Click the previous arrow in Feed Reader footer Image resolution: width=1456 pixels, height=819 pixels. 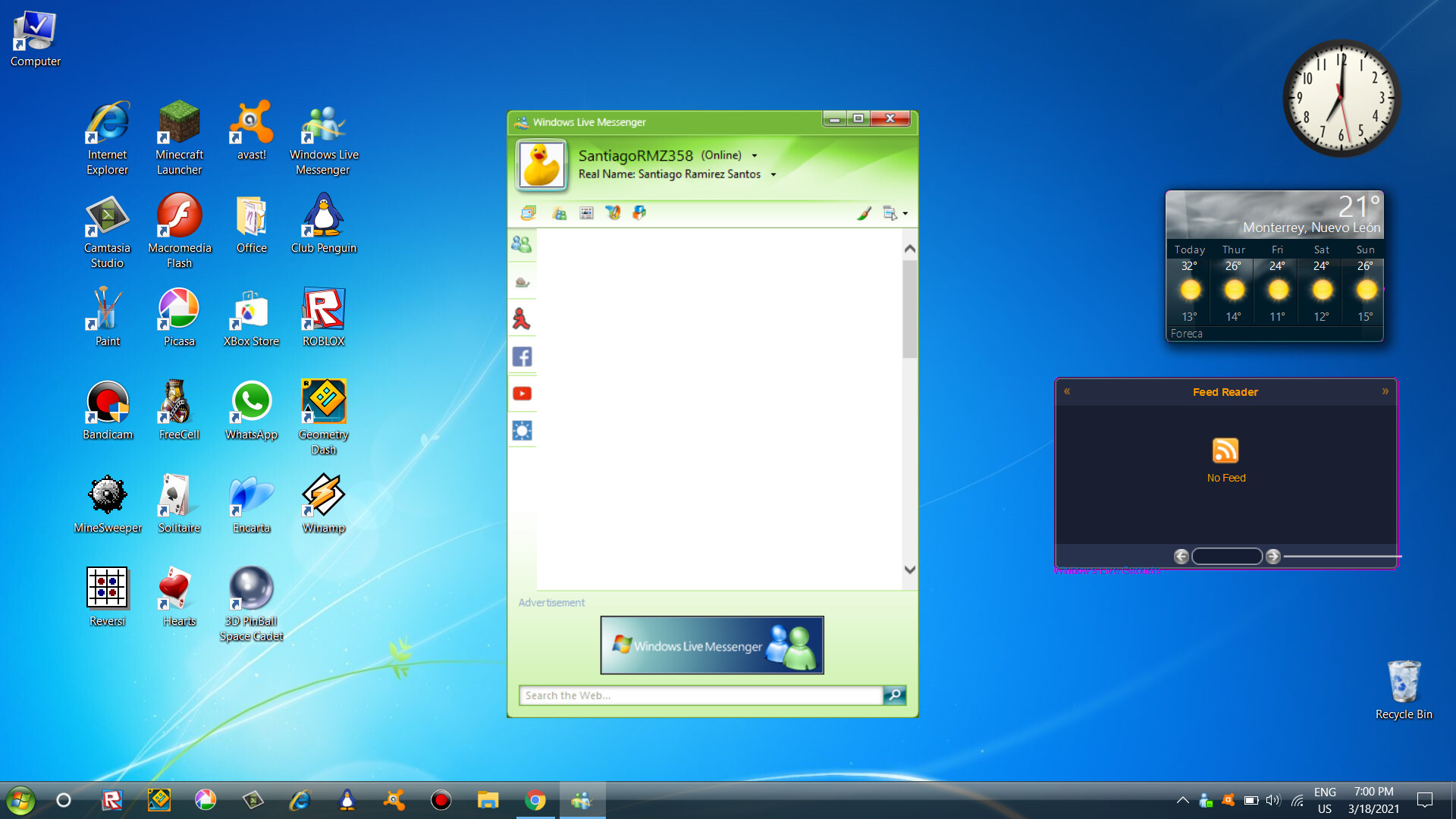(1181, 557)
